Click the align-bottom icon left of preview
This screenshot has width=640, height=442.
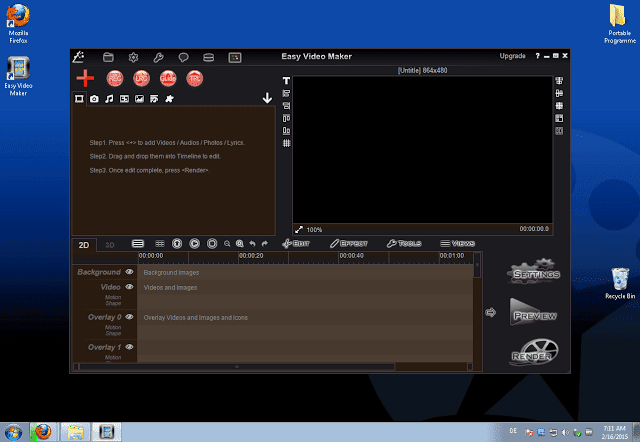(x=287, y=131)
